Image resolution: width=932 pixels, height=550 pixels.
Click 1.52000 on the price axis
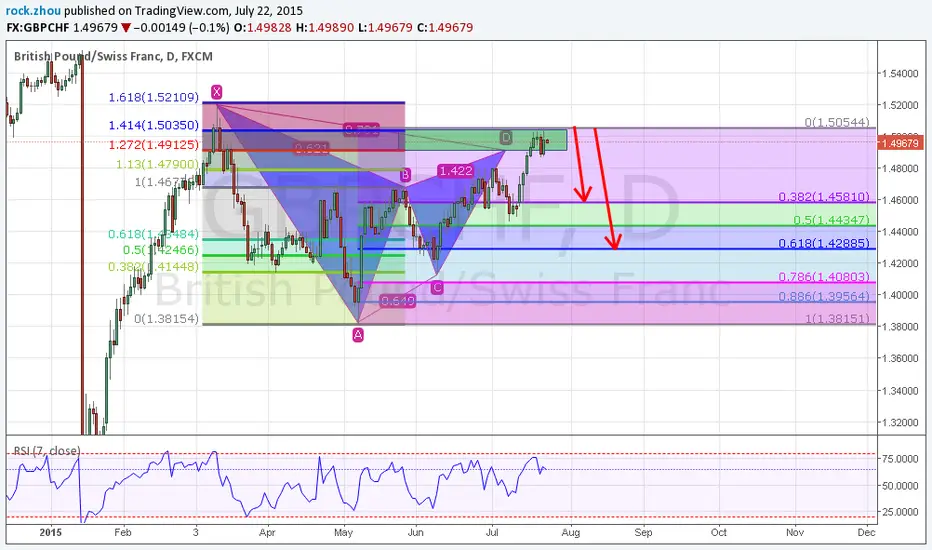tap(900, 105)
